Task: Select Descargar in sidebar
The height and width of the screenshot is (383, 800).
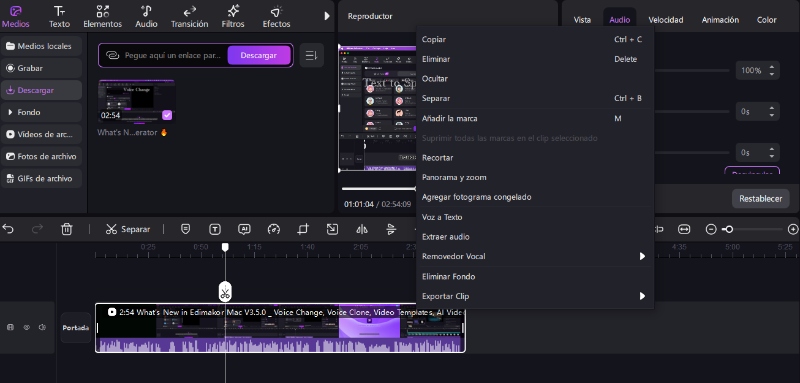Action: pos(41,90)
